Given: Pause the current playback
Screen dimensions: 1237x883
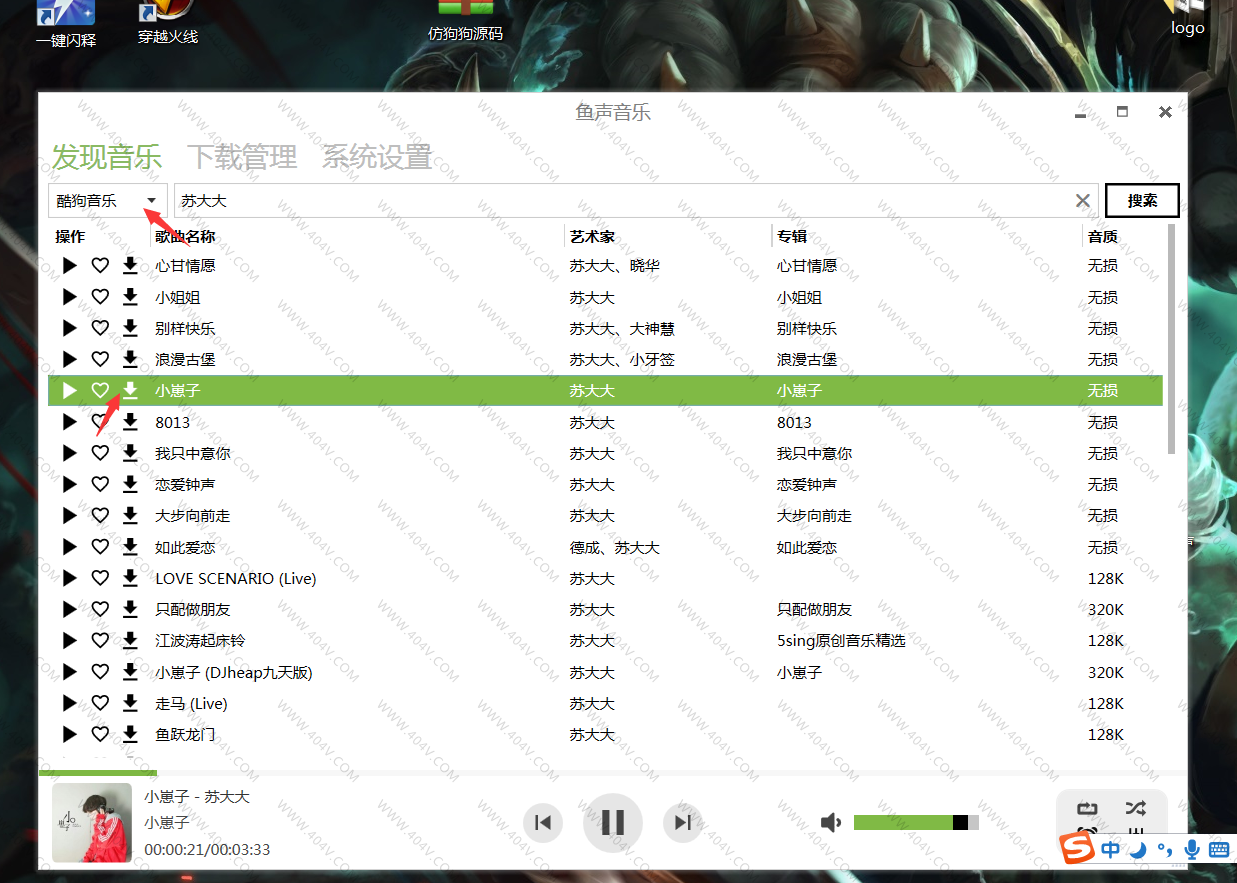Looking at the screenshot, I should 612,822.
